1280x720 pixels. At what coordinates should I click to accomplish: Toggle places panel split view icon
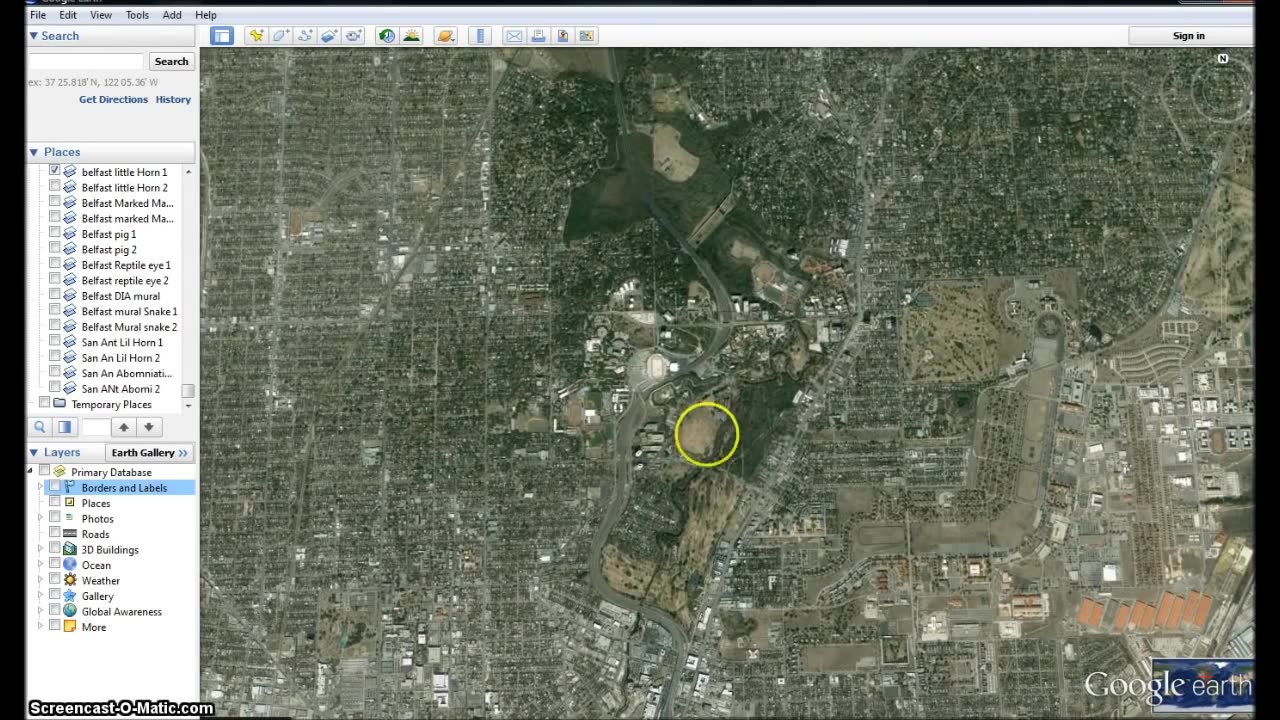(64, 427)
